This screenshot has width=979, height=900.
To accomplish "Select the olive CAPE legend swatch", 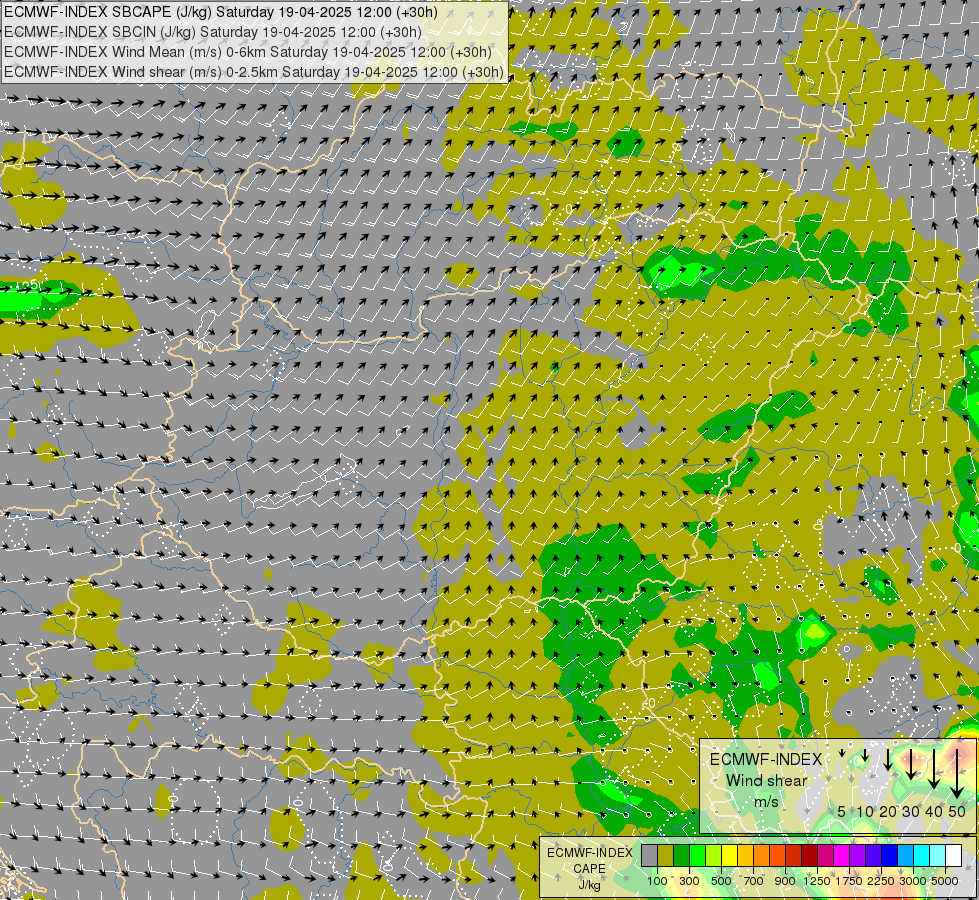I will (666, 855).
